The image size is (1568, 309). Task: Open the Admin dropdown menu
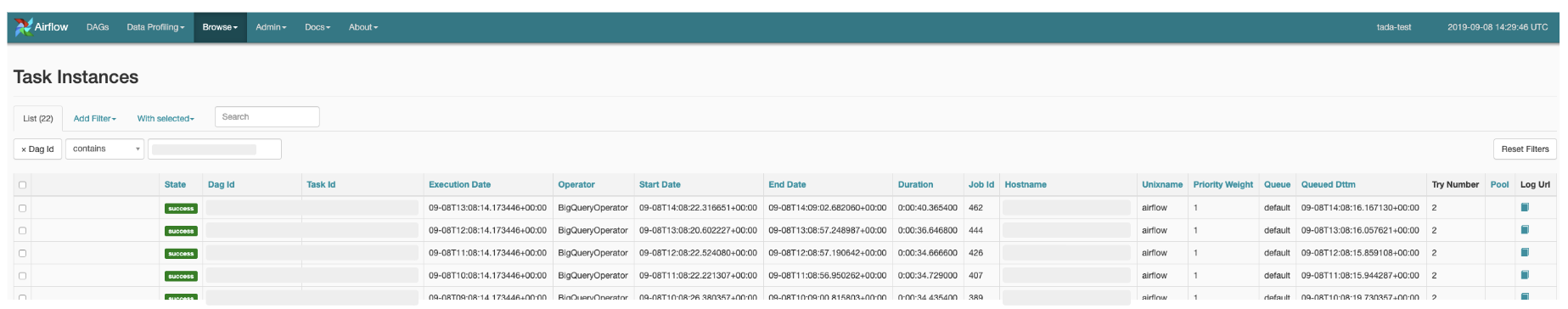271,27
